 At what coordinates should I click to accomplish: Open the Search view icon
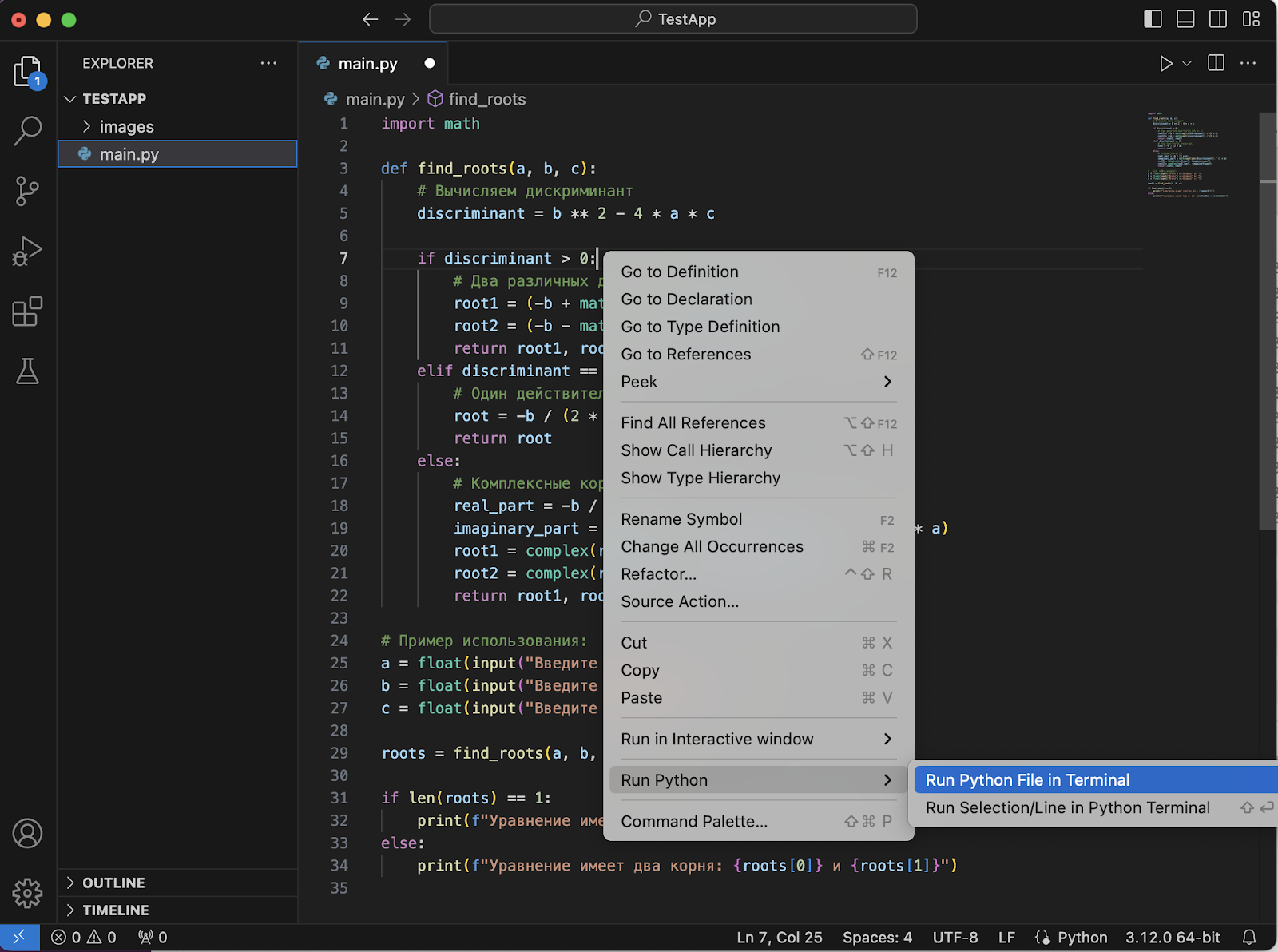(x=28, y=131)
